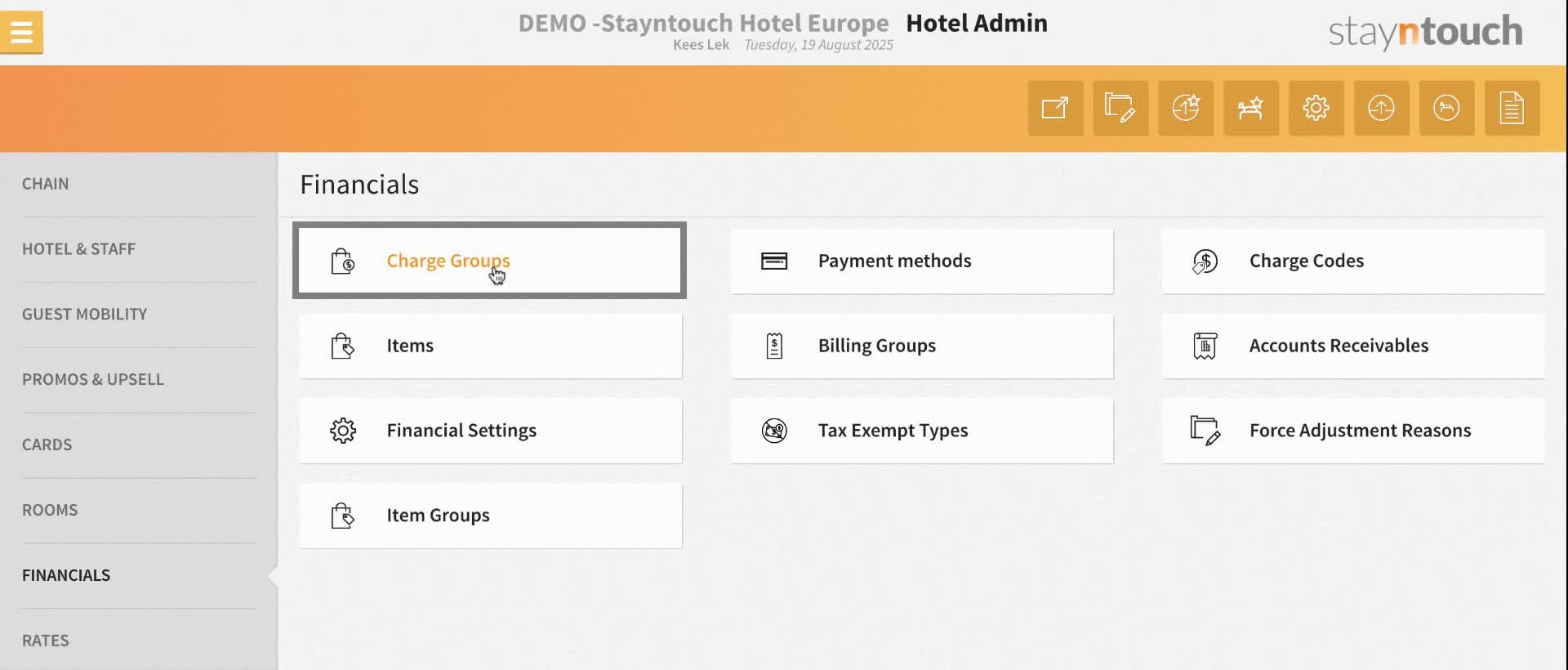
Task: Click the credit card icon for Payment methods
Action: tap(774, 261)
